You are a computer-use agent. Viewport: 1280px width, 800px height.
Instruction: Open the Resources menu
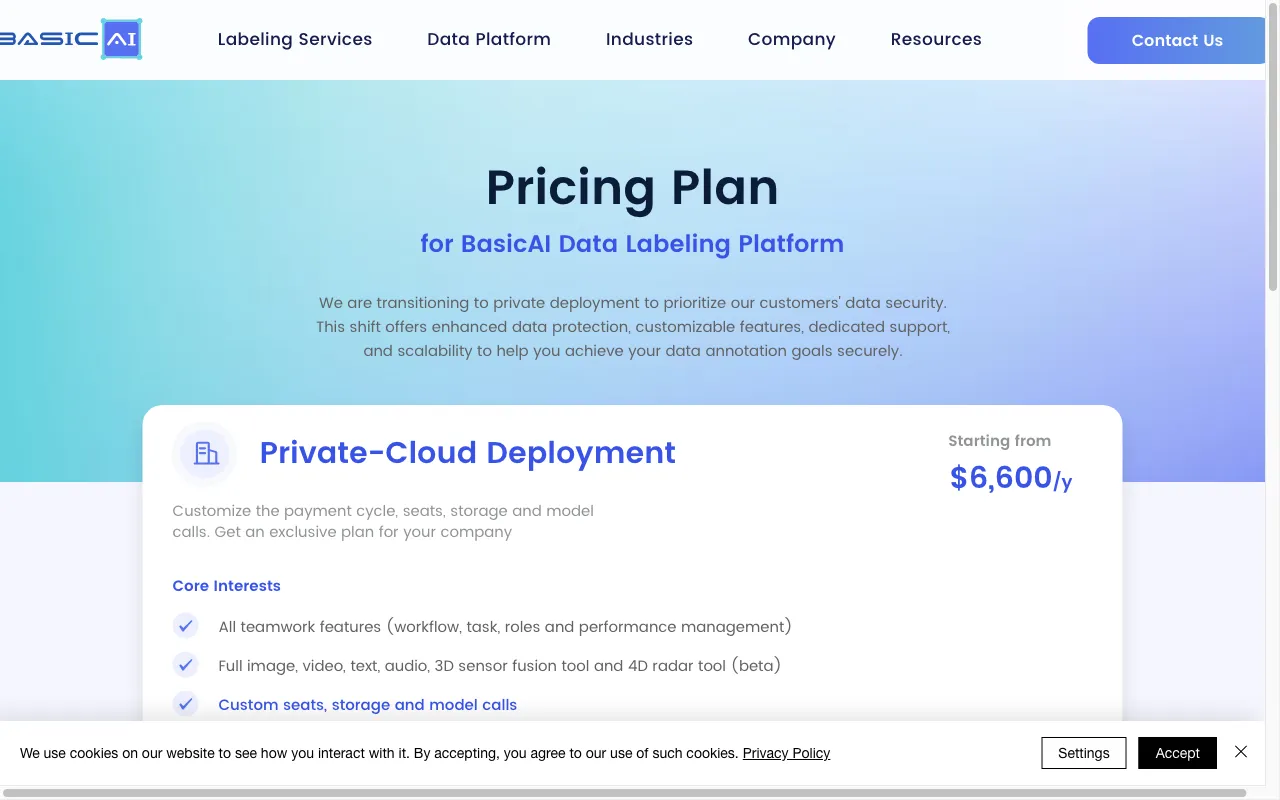tap(936, 39)
